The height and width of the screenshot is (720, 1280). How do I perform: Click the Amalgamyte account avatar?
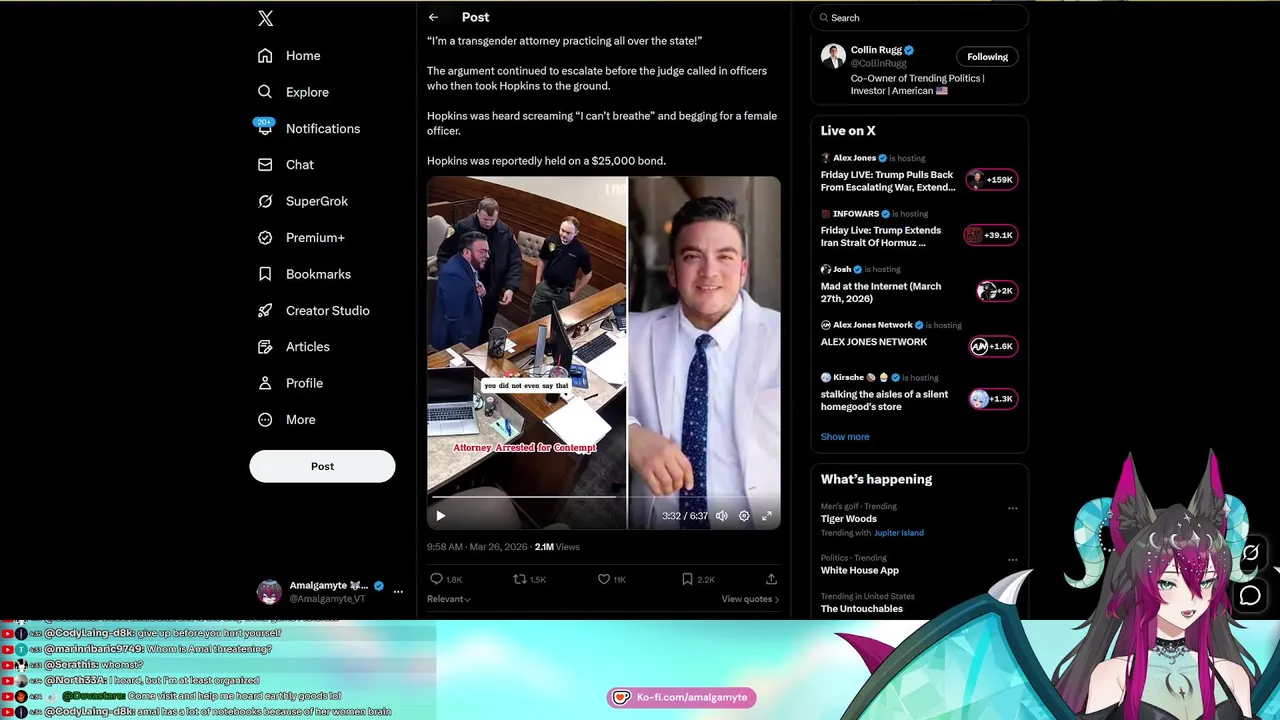click(x=269, y=592)
